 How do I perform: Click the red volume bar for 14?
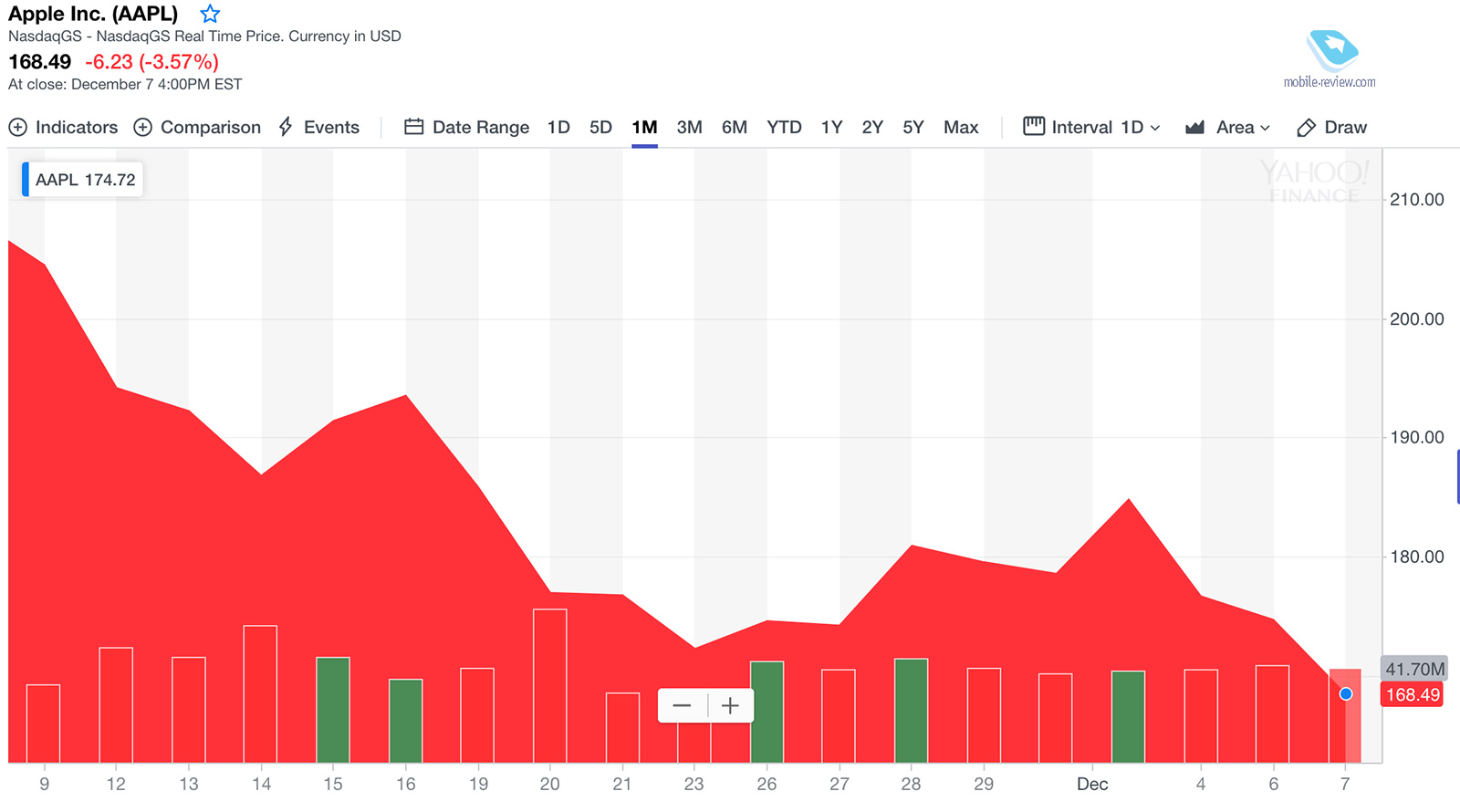pos(260,694)
